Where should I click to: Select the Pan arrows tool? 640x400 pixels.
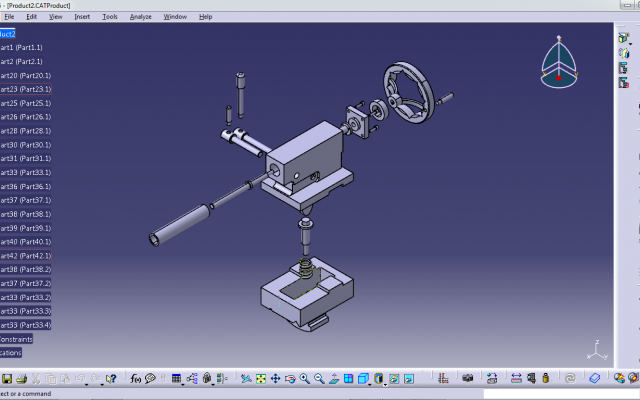point(276,379)
